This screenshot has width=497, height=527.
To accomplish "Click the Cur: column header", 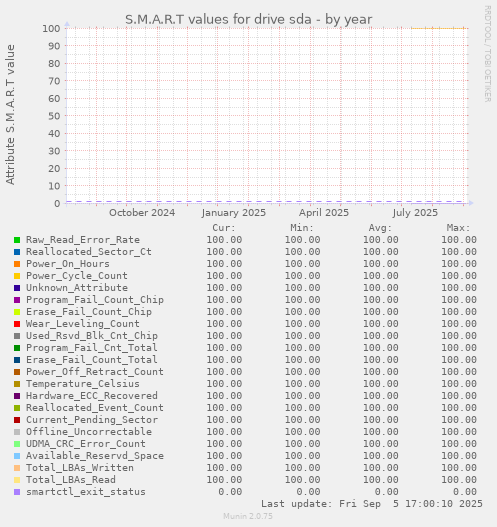I will pos(224,228).
